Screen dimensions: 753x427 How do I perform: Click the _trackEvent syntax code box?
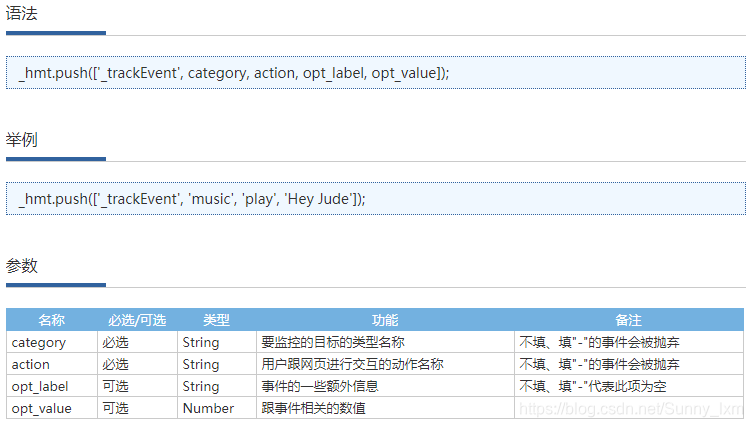click(x=376, y=73)
